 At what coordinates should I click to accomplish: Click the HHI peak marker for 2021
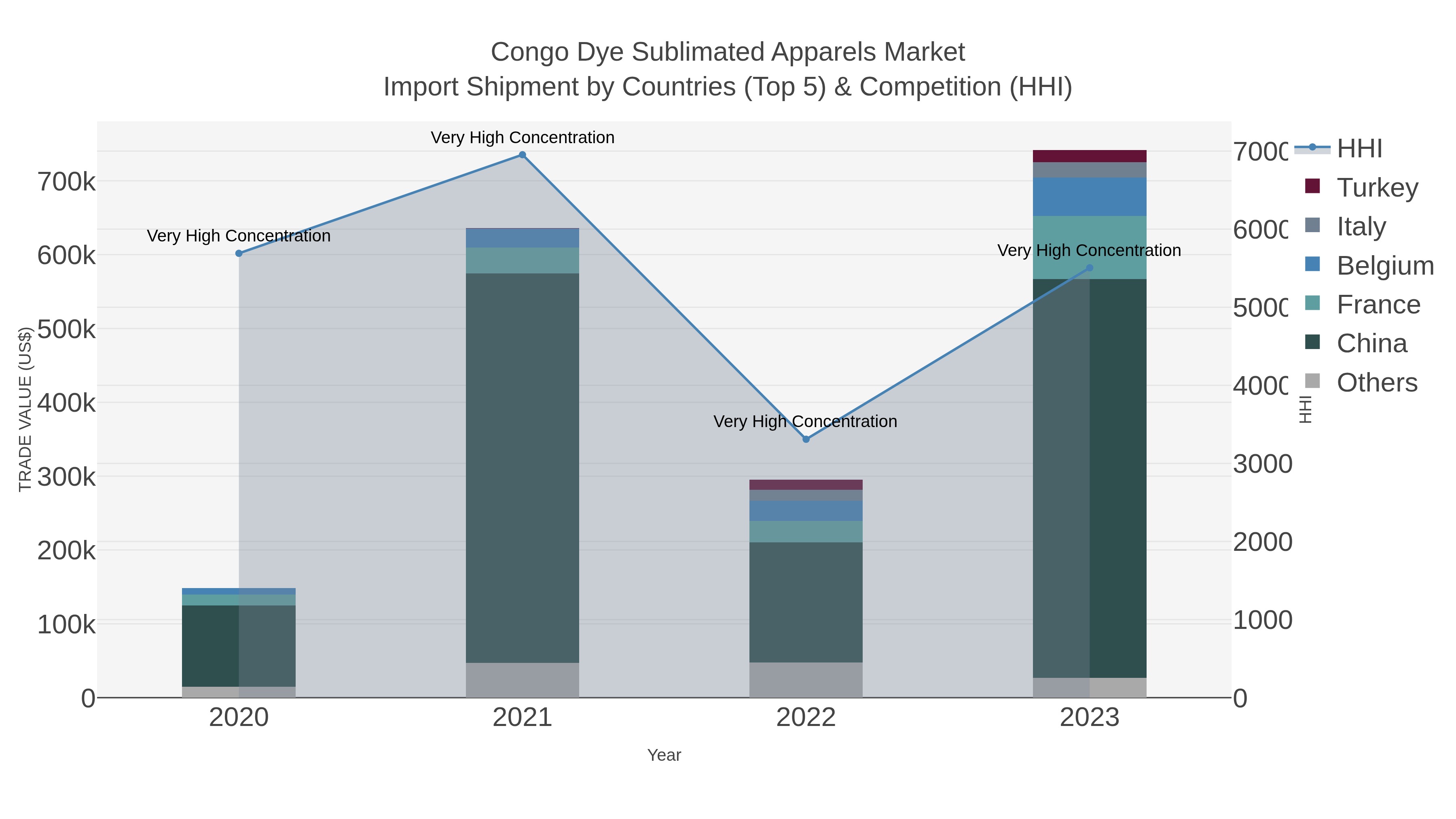522,155
